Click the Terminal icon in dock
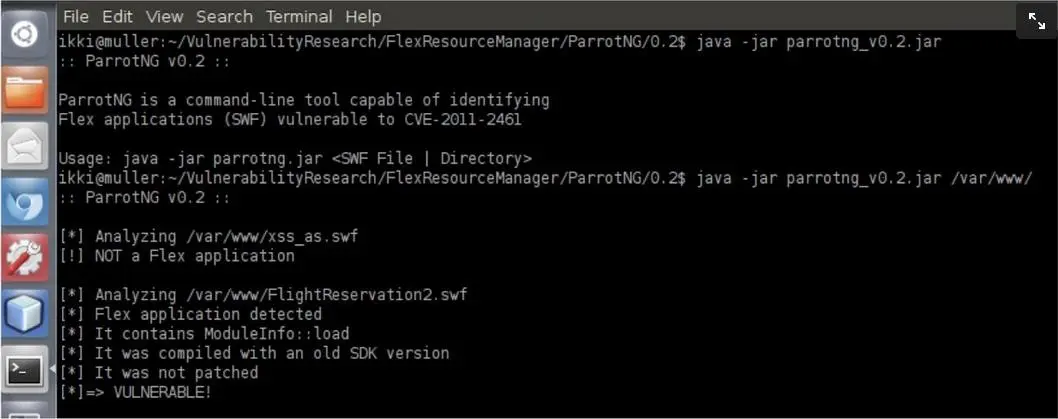Image resolution: width=1058 pixels, height=419 pixels. point(24,370)
